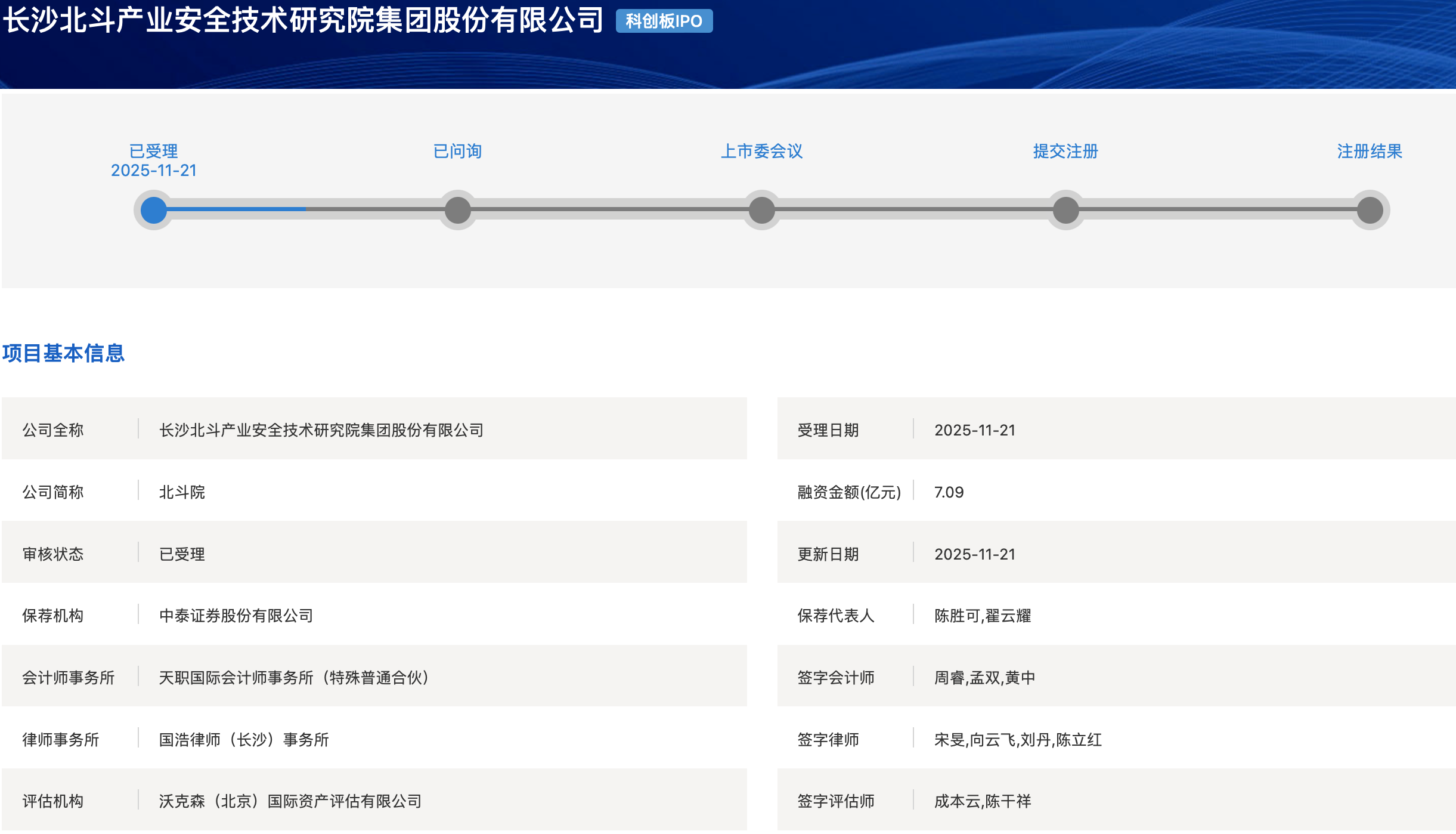Screen dimensions: 1456x834
Task: Click the sponsor name 中泰证券股份有限公司
Action: (236, 616)
